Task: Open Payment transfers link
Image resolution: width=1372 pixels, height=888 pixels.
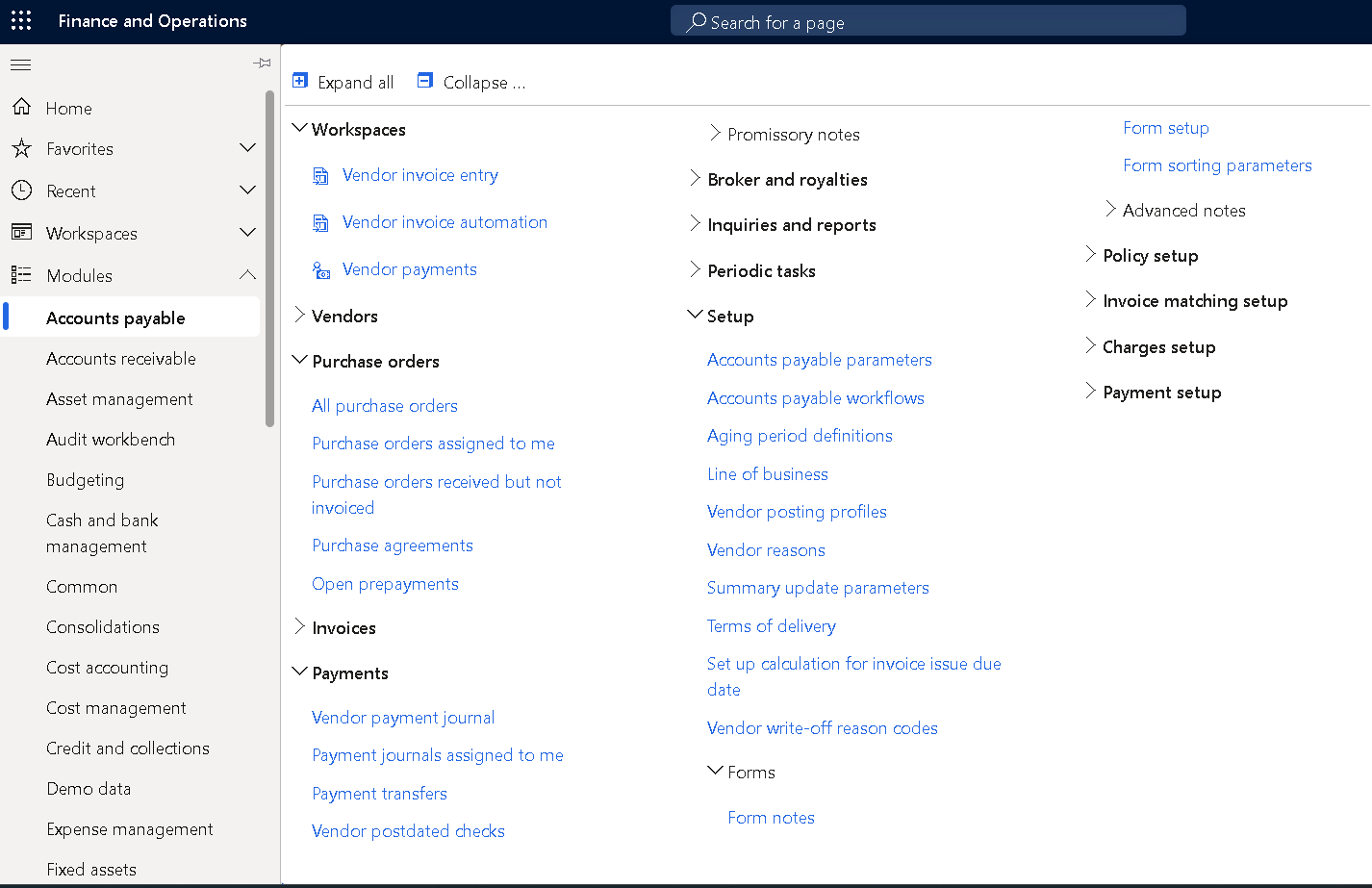Action: [x=379, y=794]
